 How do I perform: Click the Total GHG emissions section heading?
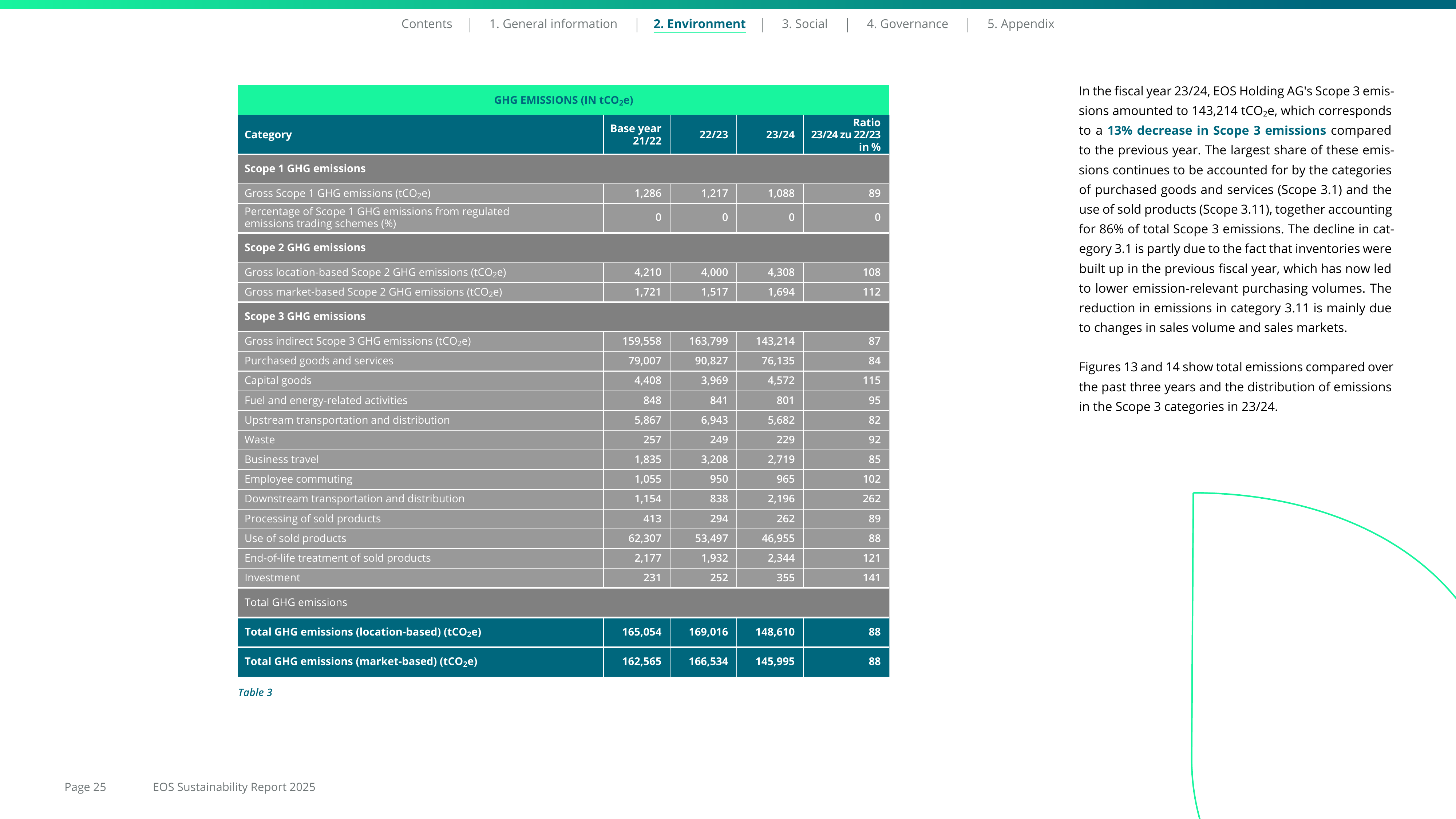tap(296, 602)
